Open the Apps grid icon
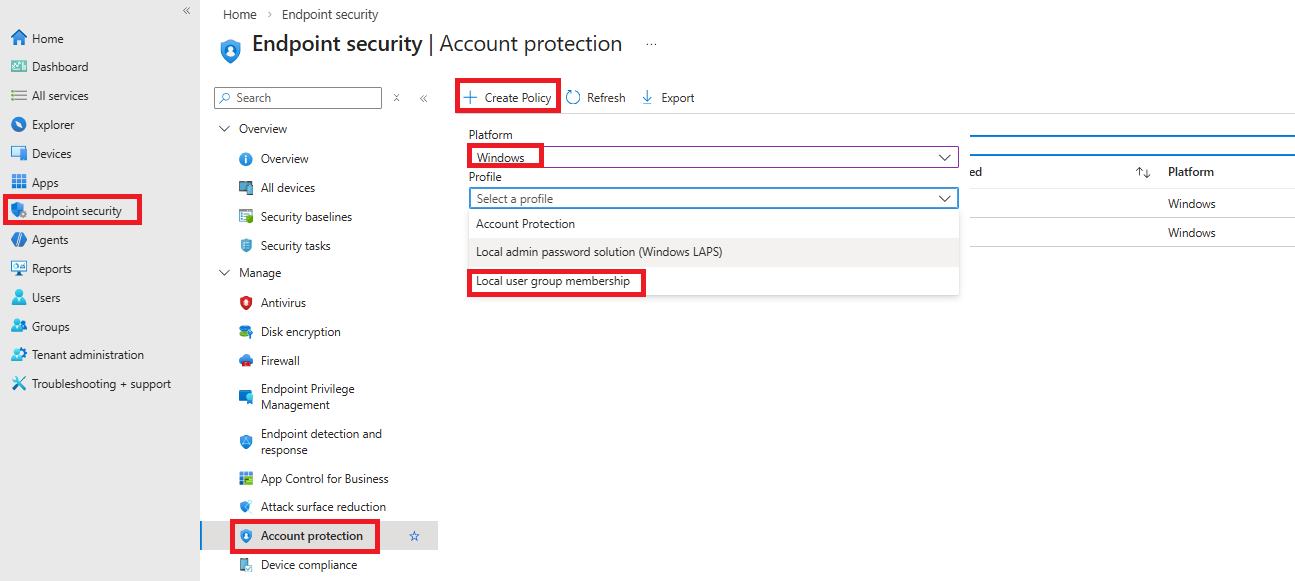The image size is (1295, 581). click(18, 183)
